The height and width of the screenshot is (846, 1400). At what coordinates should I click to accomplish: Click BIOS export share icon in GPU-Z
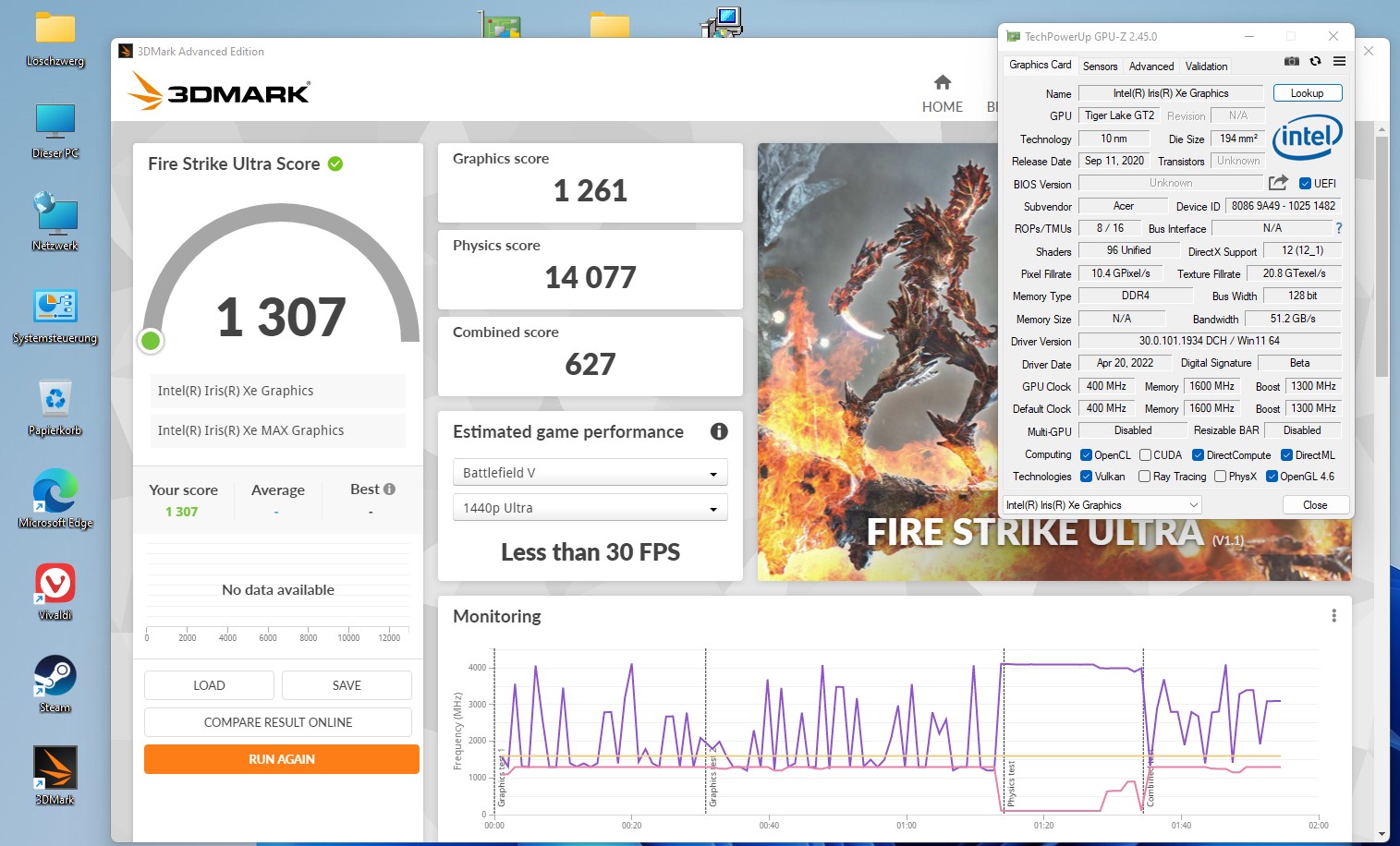(x=1278, y=183)
